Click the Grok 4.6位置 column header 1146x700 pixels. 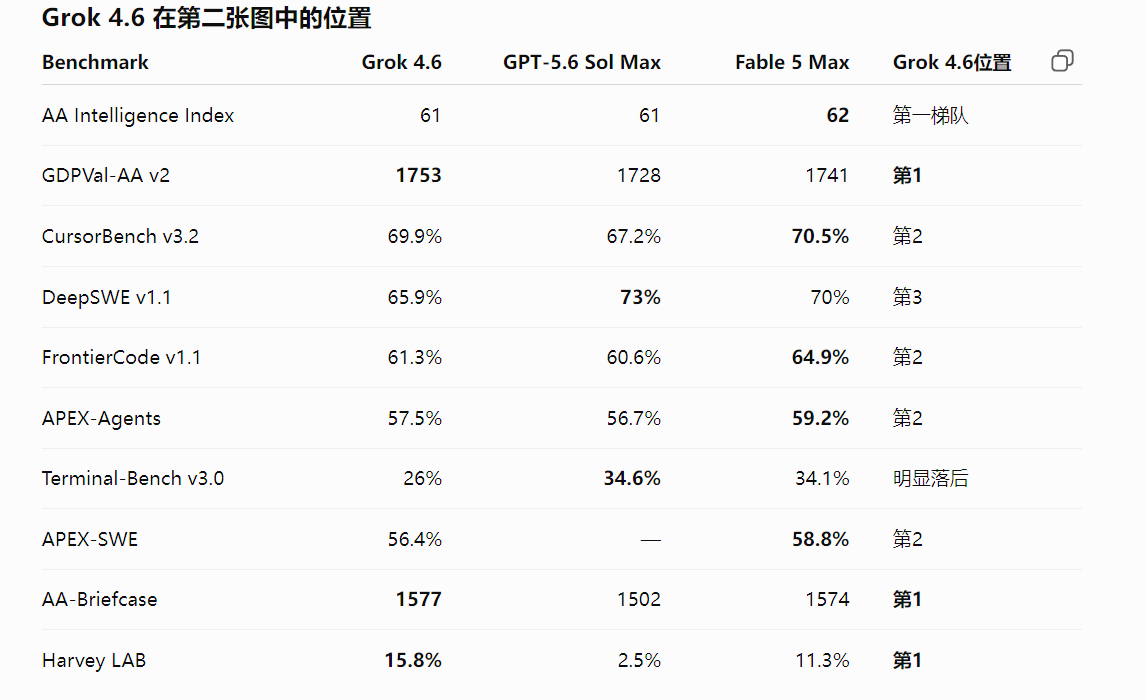point(952,63)
